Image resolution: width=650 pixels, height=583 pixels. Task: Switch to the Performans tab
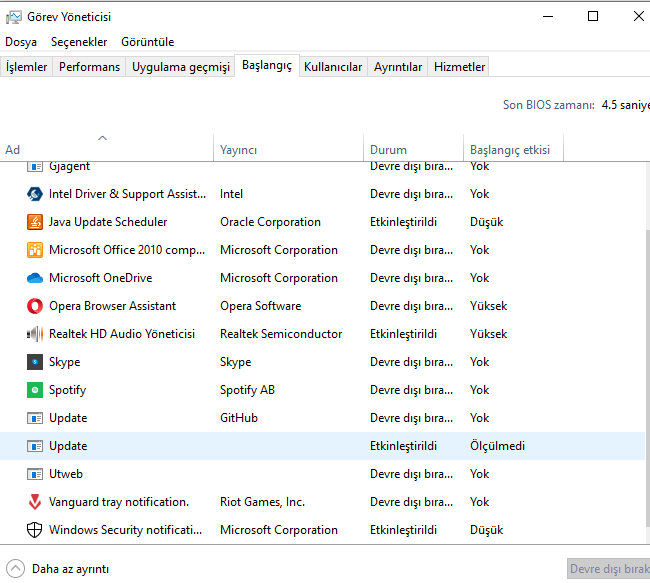pyautogui.click(x=89, y=67)
